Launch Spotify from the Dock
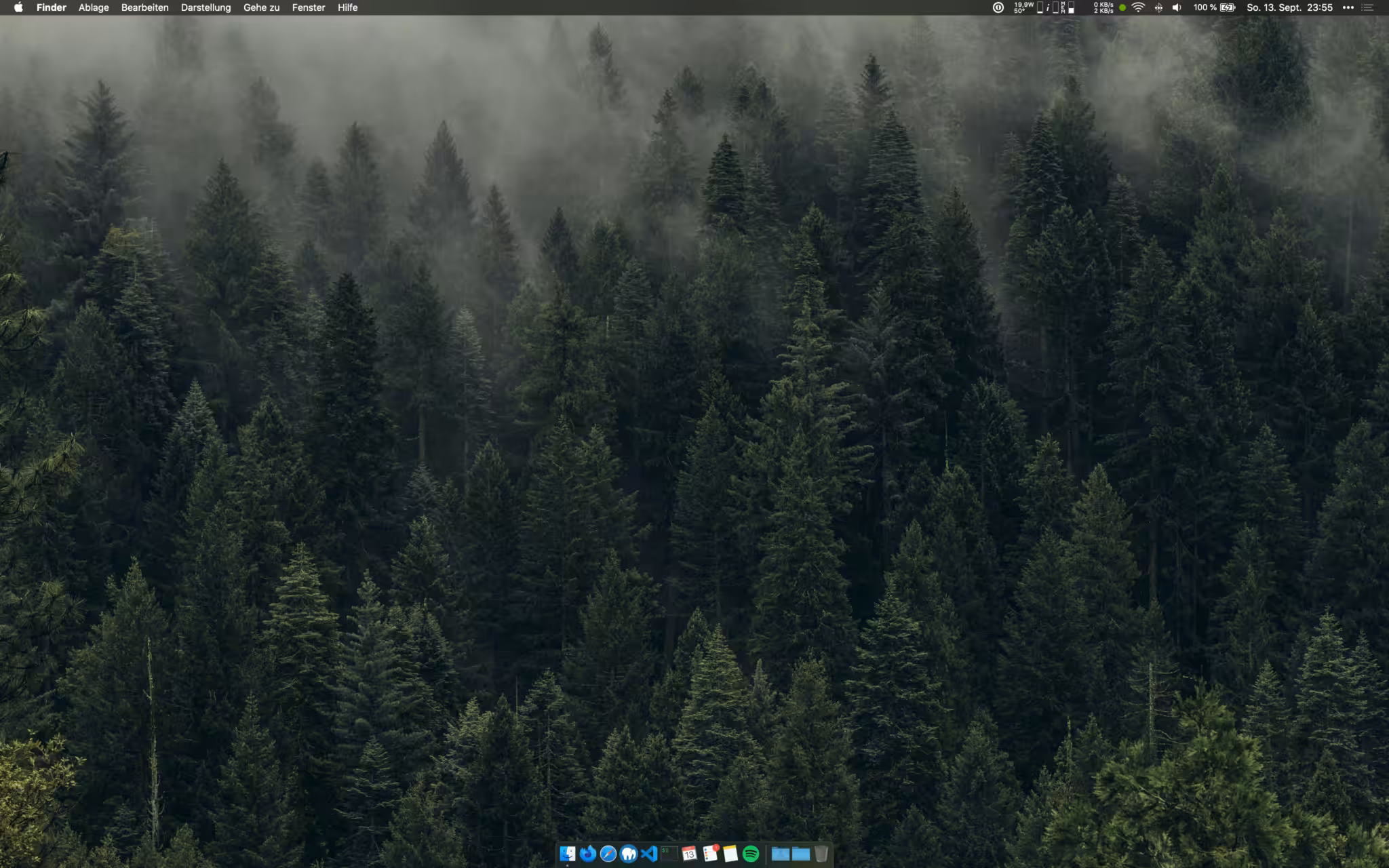The image size is (1389, 868). (751, 854)
